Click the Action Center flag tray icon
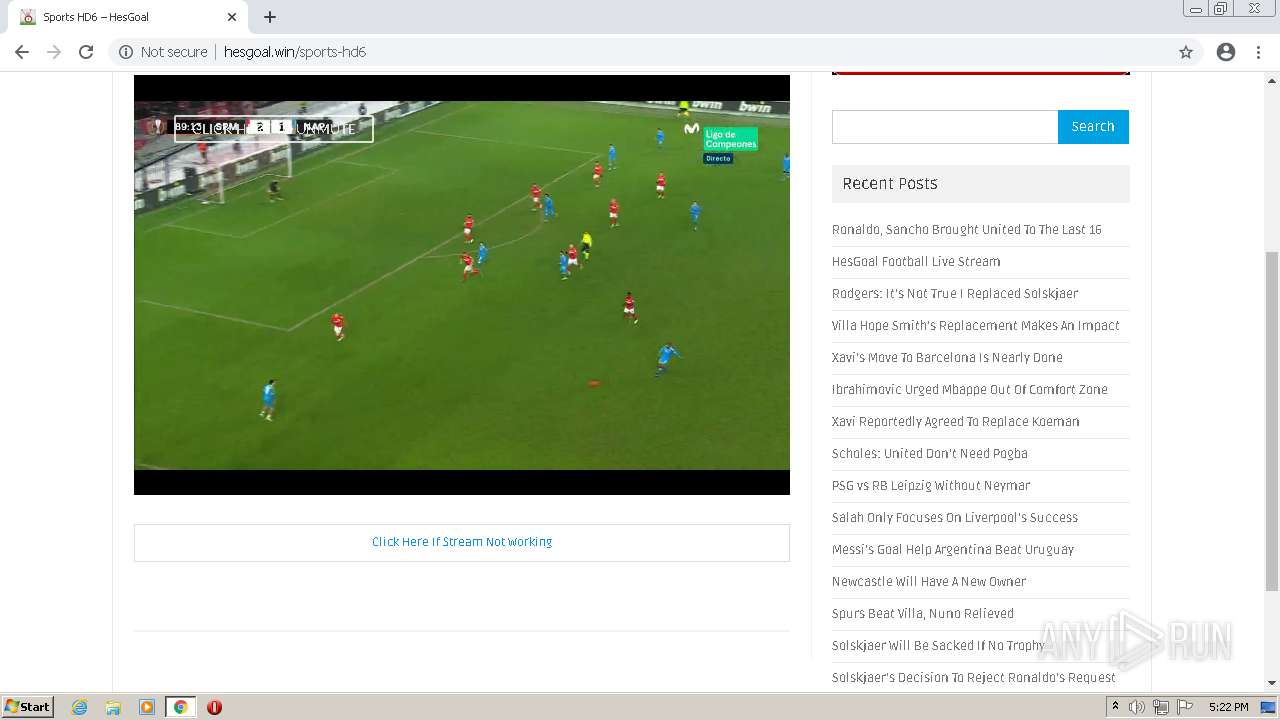The width and height of the screenshot is (1280, 720). coord(1185,707)
